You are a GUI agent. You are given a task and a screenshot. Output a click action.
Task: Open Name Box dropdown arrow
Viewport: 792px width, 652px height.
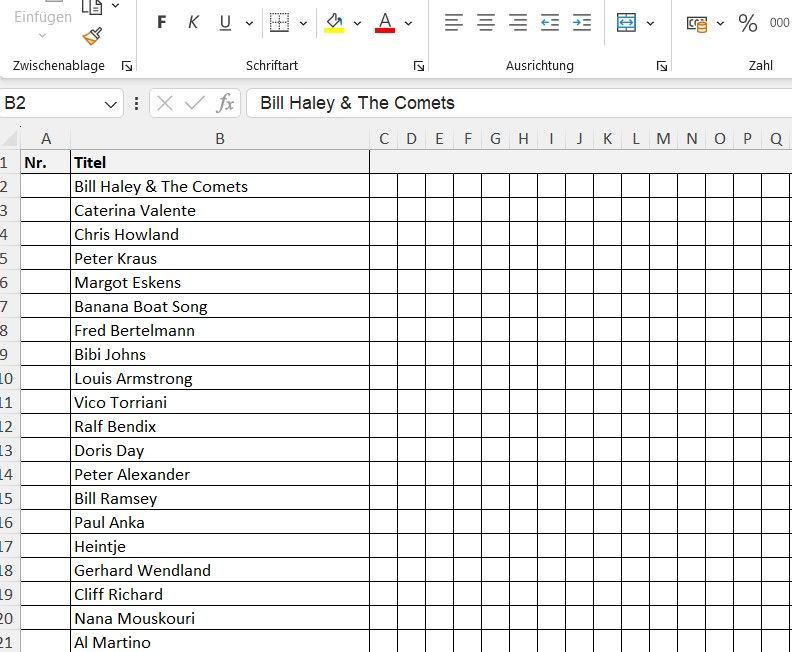pos(111,105)
